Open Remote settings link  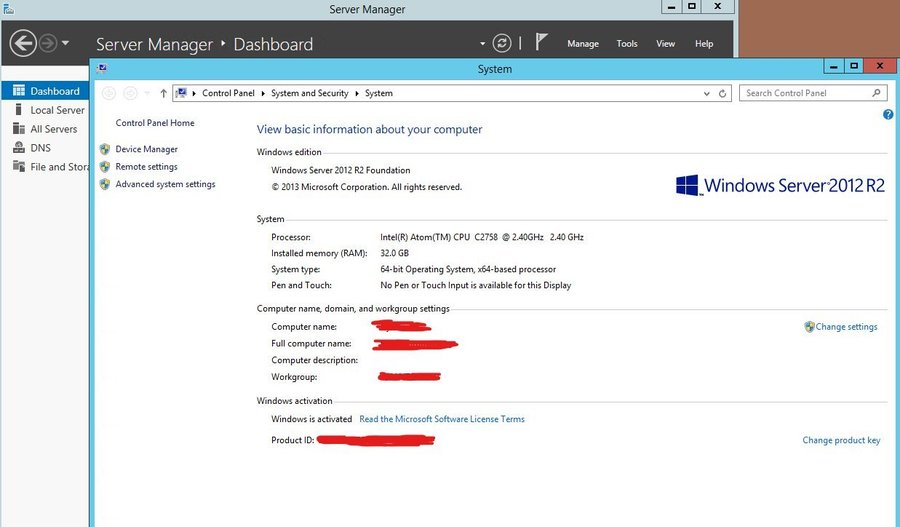pyautogui.click(x=146, y=166)
